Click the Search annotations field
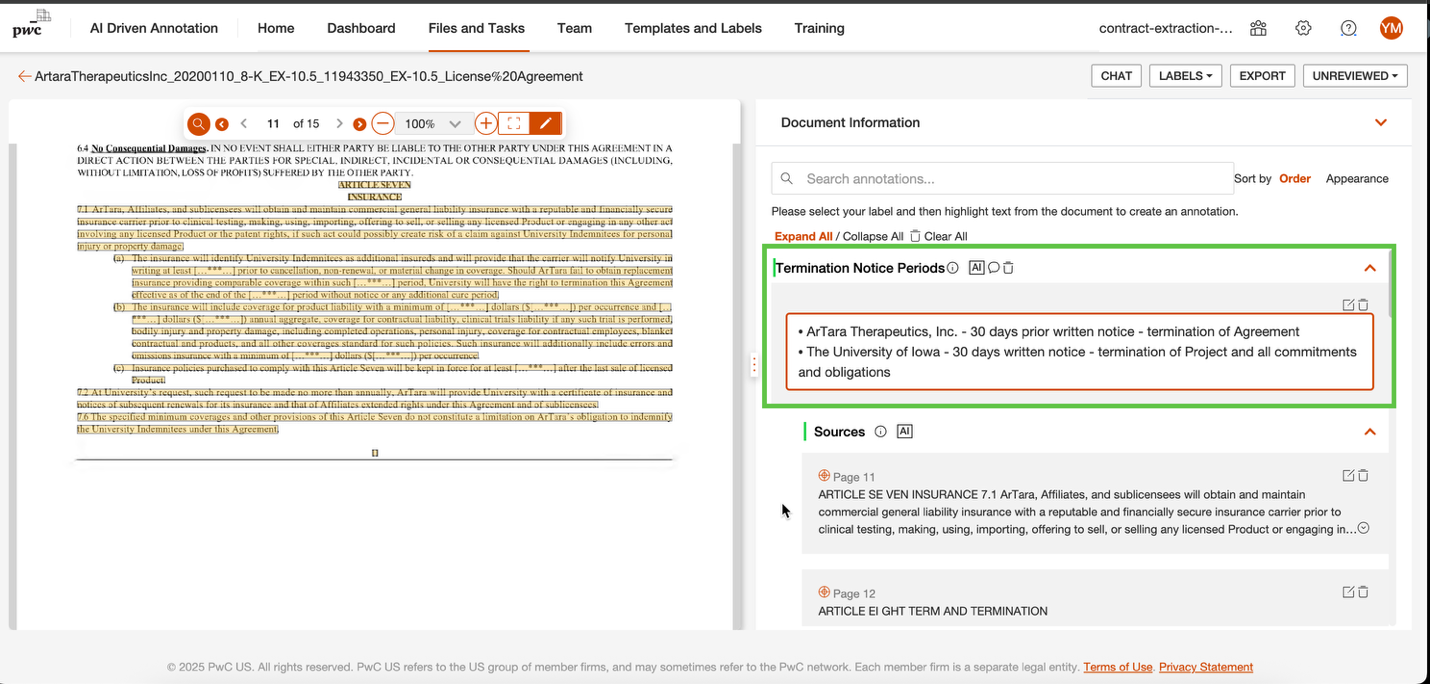This screenshot has width=1430, height=684. (x=1000, y=178)
